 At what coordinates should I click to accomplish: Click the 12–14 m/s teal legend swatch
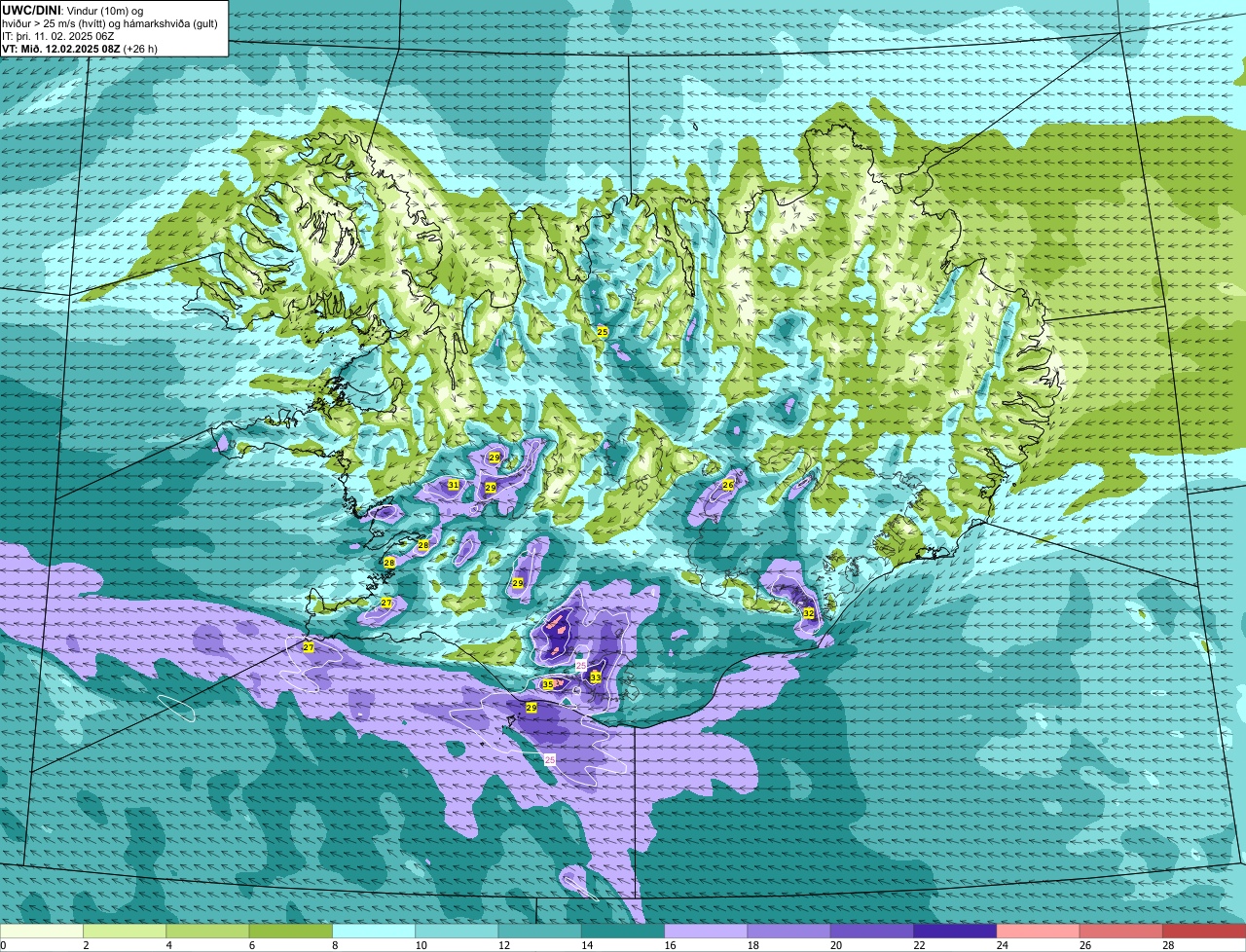540,931
